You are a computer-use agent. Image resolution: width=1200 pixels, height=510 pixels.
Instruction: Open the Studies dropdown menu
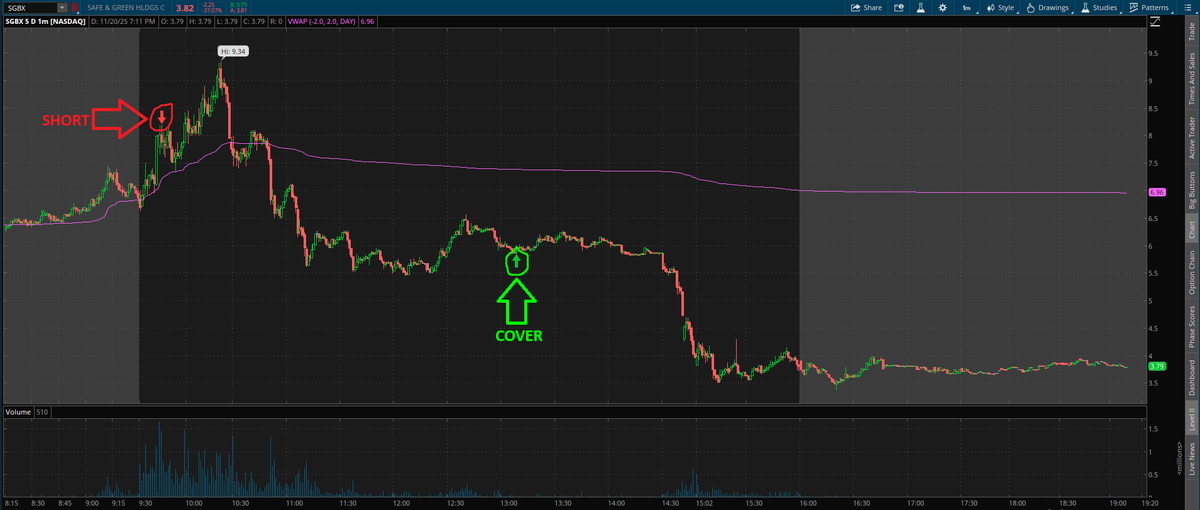pyautogui.click(x=1099, y=8)
